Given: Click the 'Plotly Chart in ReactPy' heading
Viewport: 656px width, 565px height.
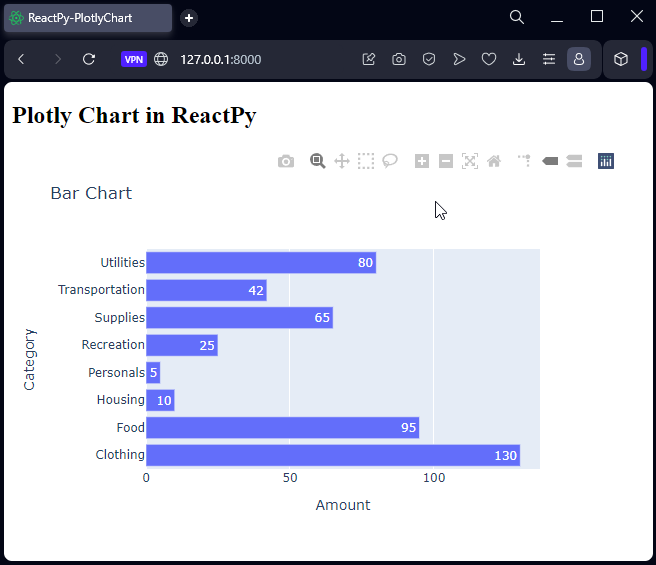Looking at the screenshot, I should (134, 115).
